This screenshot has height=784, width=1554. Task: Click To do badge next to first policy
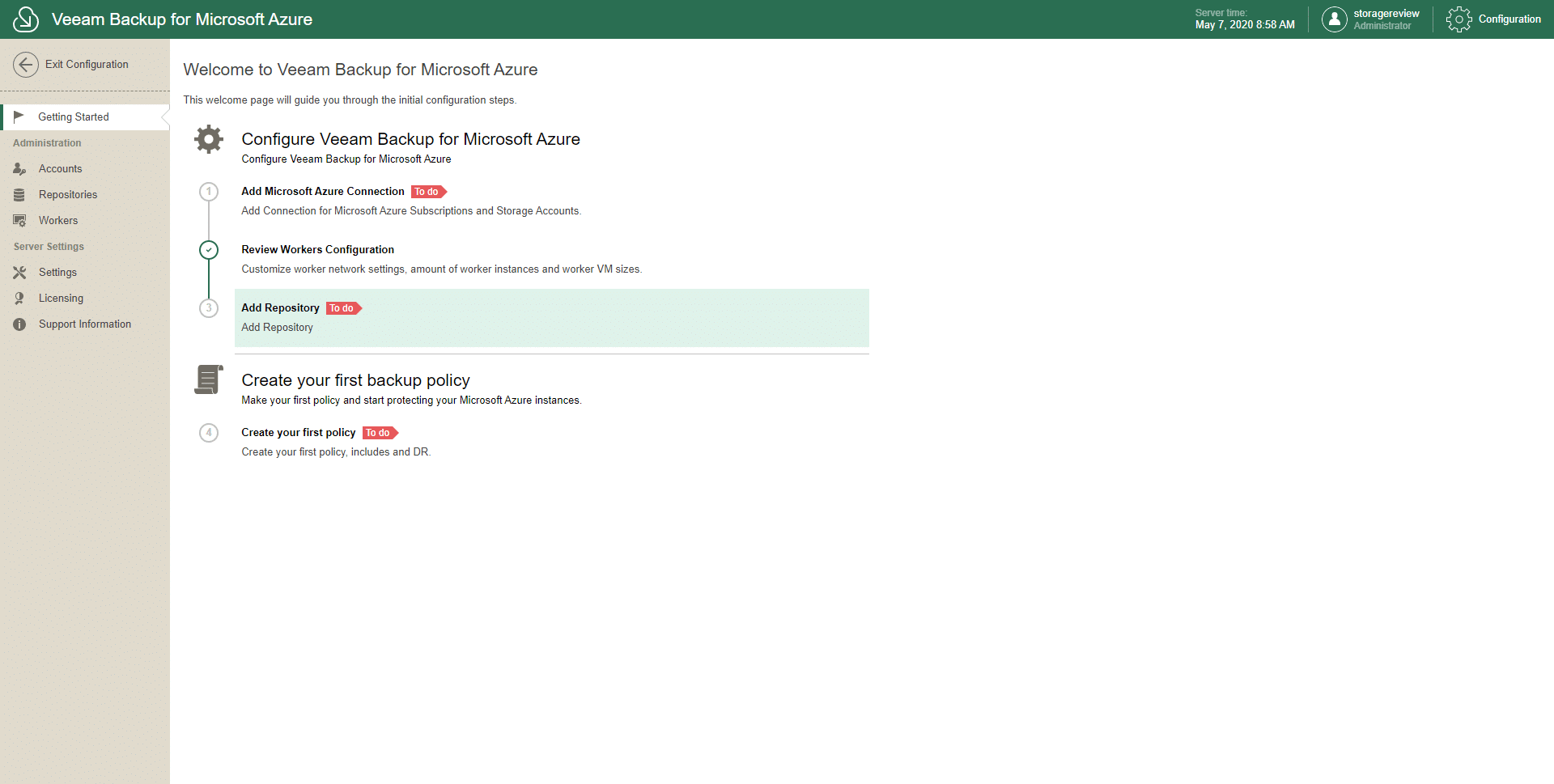pyautogui.click(x=380, y=433)
